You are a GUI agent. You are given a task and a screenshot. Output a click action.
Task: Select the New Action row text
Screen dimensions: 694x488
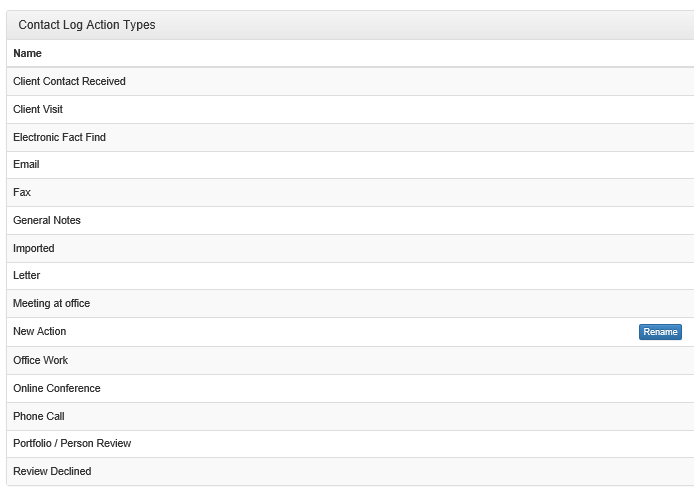[39, 331]
